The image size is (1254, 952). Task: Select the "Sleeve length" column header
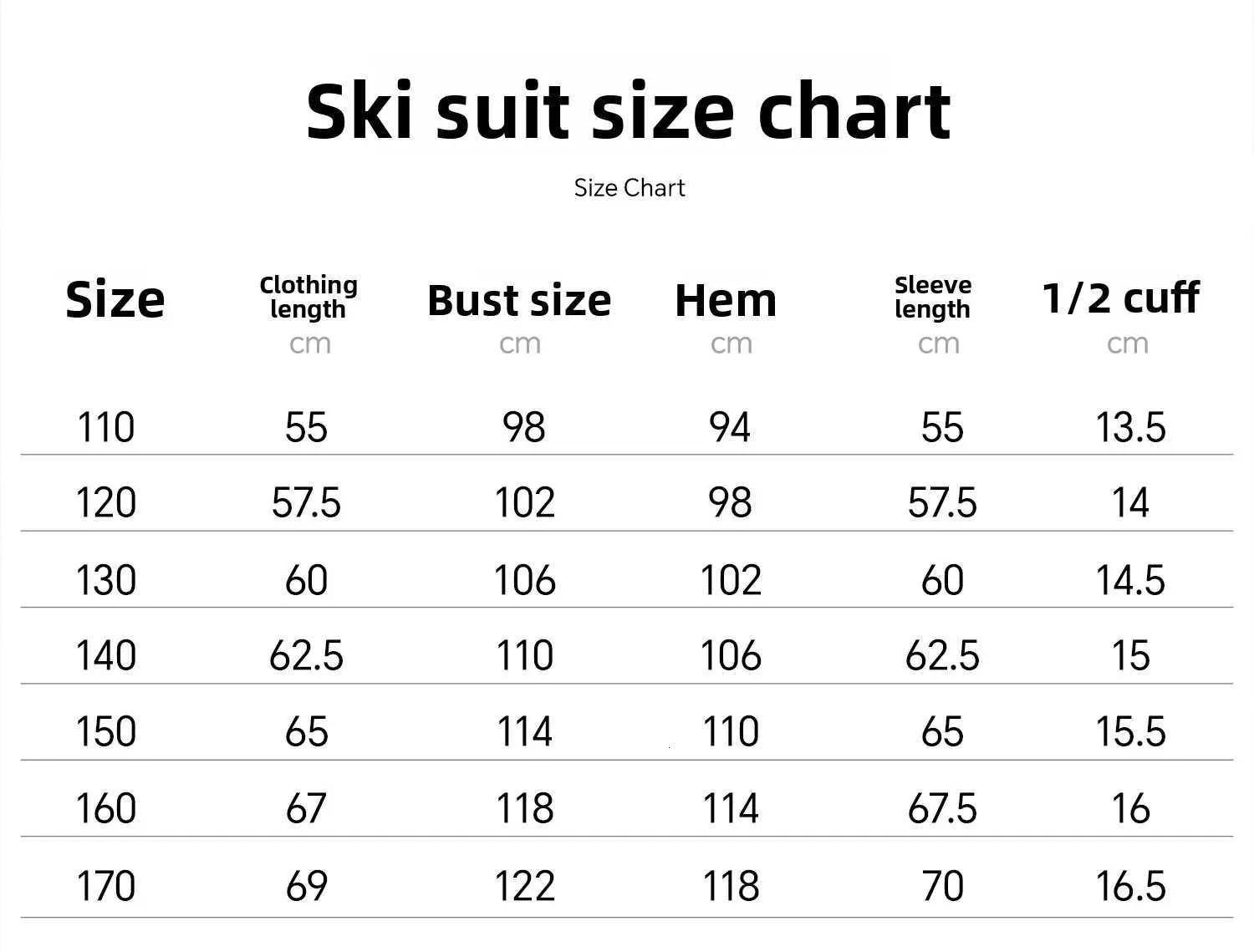933,297
